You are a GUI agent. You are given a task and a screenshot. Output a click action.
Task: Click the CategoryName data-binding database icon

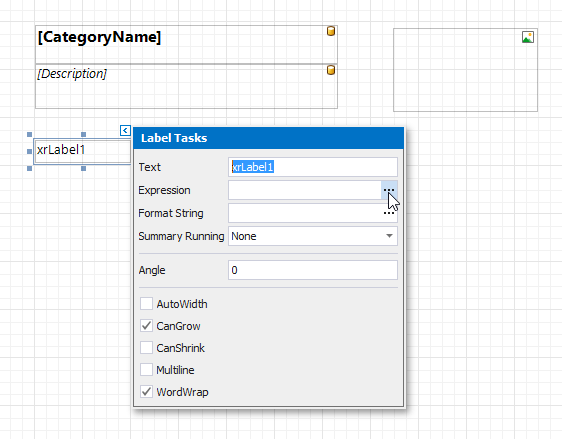331,31
